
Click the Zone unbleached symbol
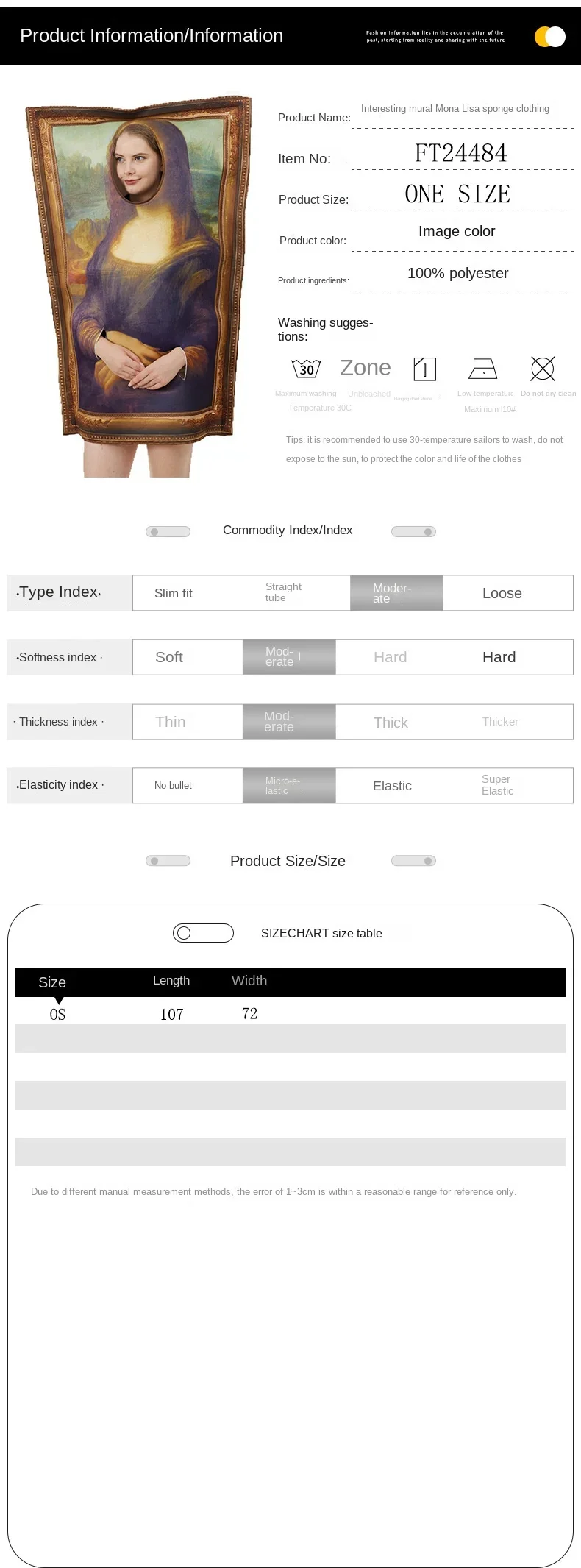coord(366,368)
